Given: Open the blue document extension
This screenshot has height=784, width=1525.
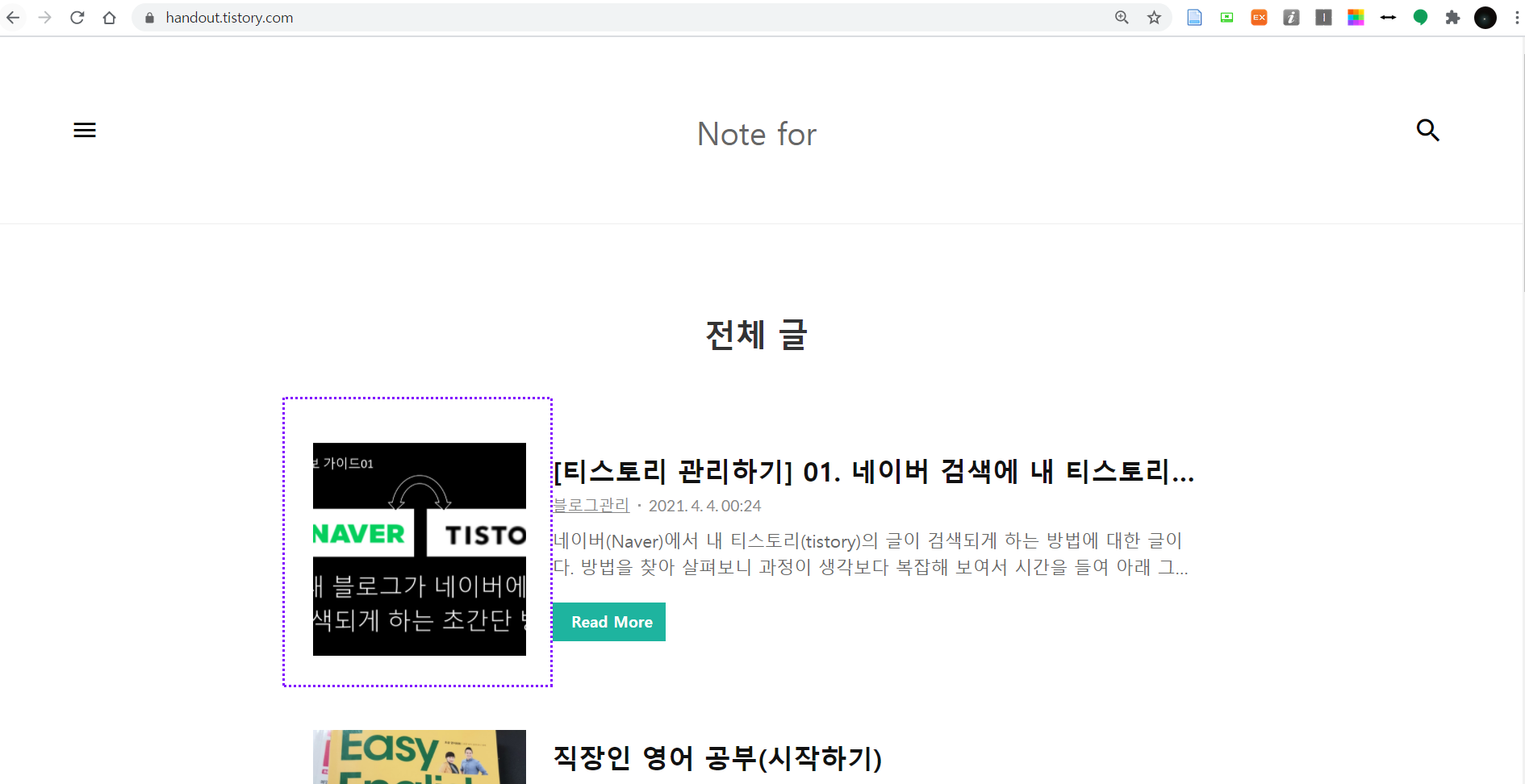Looking at the screenshot, I should 1194,18.
